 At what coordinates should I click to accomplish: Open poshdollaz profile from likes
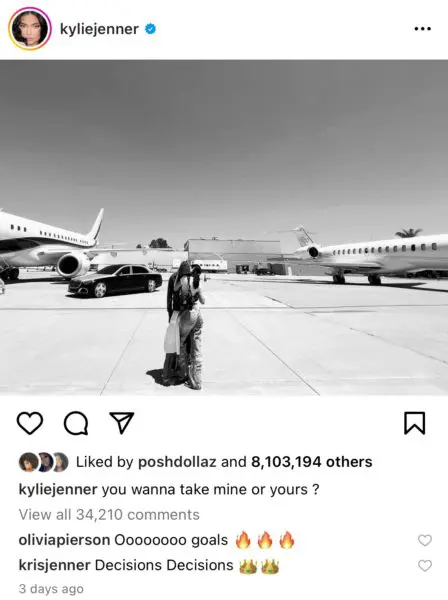point(177,462)
